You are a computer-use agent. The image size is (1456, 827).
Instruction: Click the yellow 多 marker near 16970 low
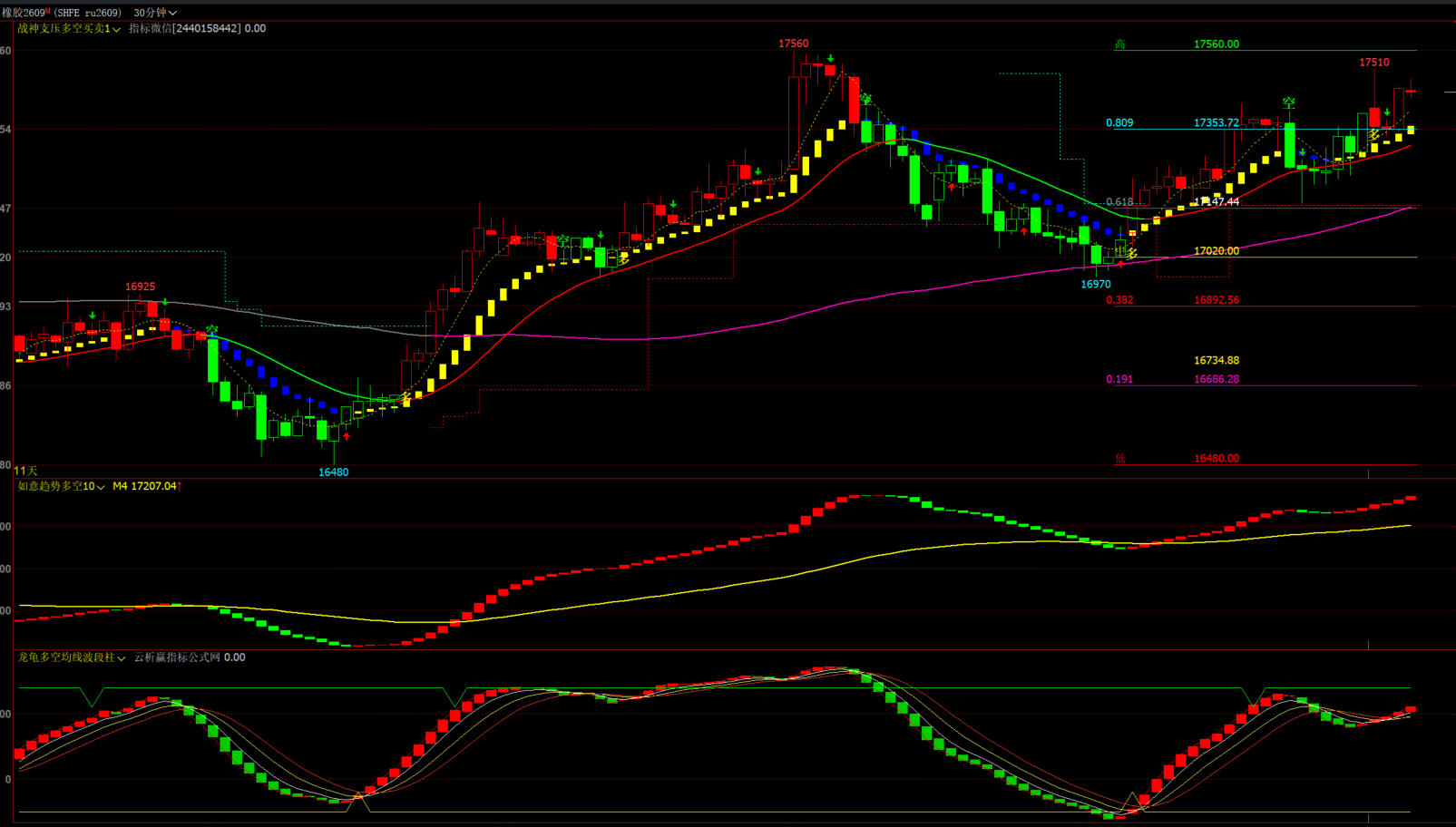[x=1131, y=254]
